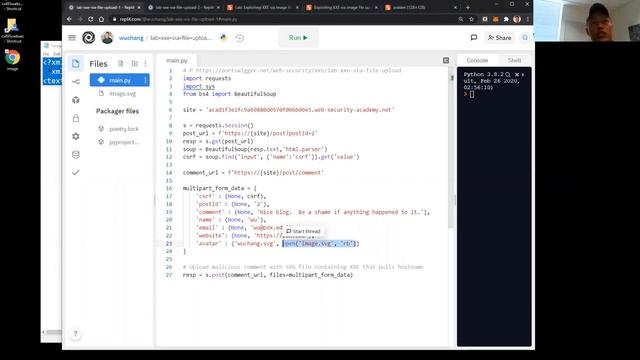Switch to second browser tab lab-xxe-via-file-upload-2
640x360 pixels.
tap(183, 7)
